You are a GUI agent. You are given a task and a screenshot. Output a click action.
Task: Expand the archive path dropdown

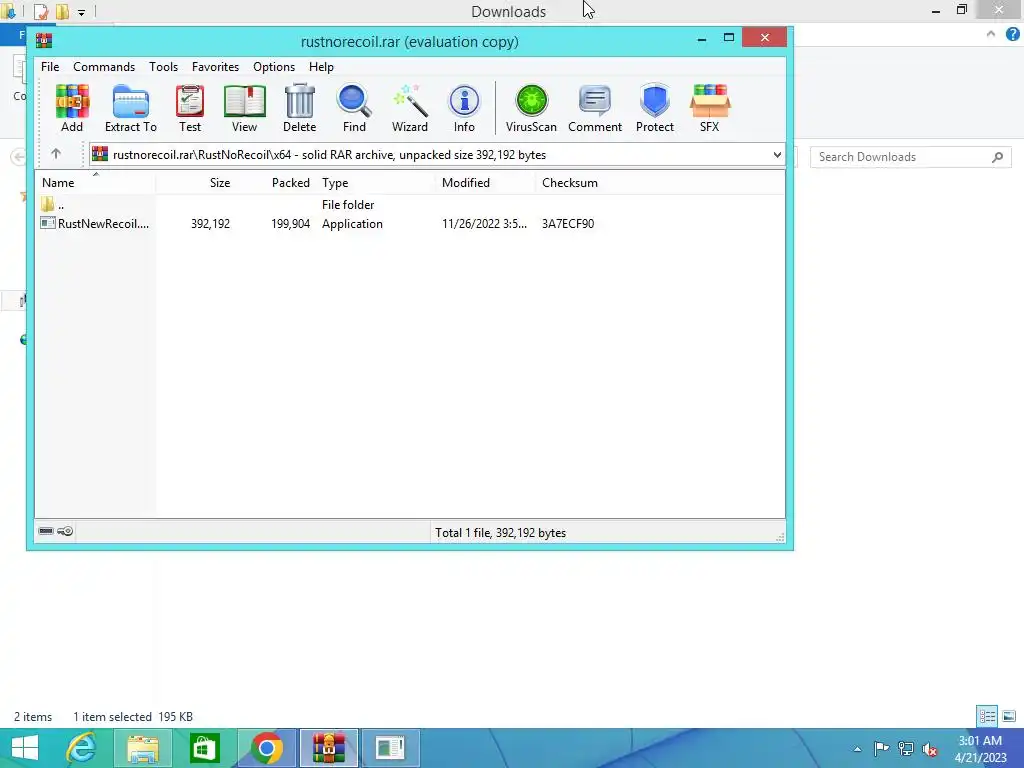tap(777, 155)
